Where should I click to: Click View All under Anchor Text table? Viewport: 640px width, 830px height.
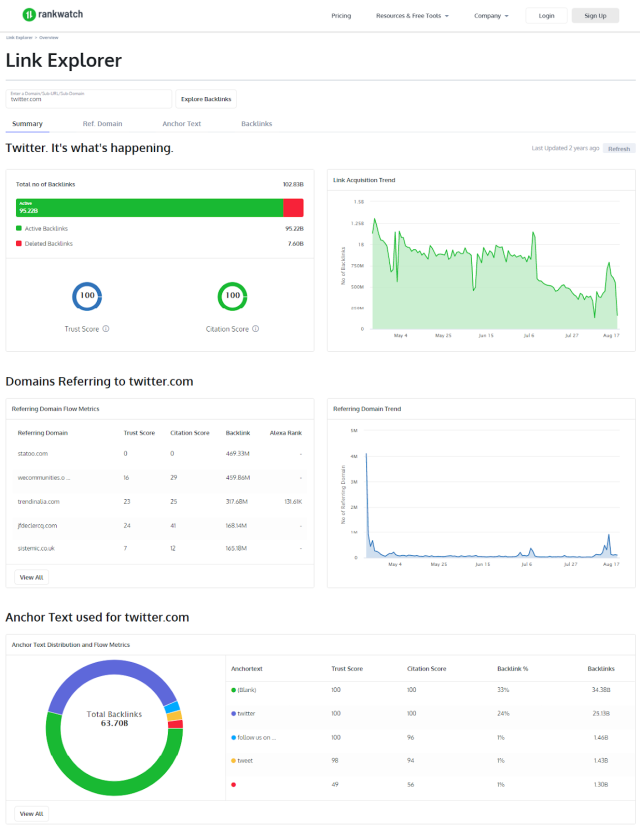(x=31, y=814)
